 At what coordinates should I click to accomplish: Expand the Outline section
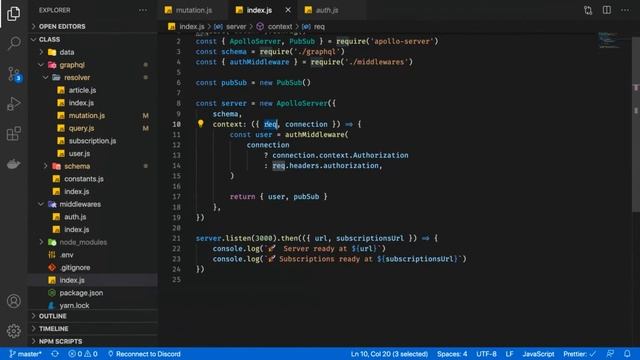pyautogui.click(x=93, y=316)
